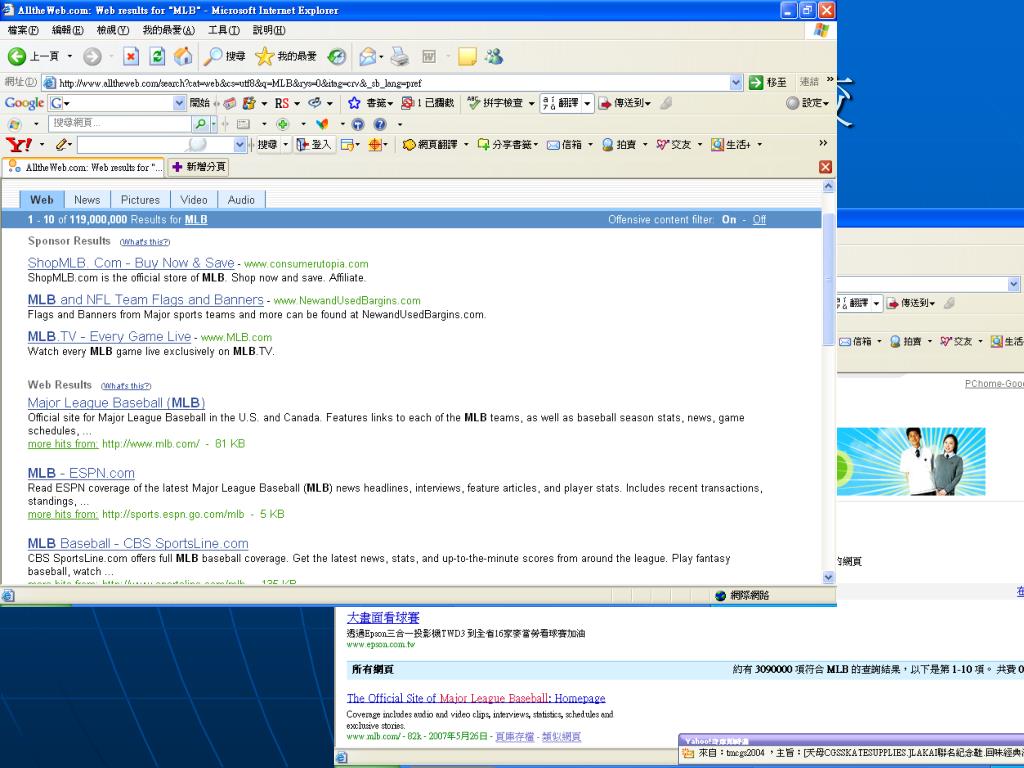Click the Google toolbar search field
The height and width of the screenshot is (768, 1024).
(119, 103)
